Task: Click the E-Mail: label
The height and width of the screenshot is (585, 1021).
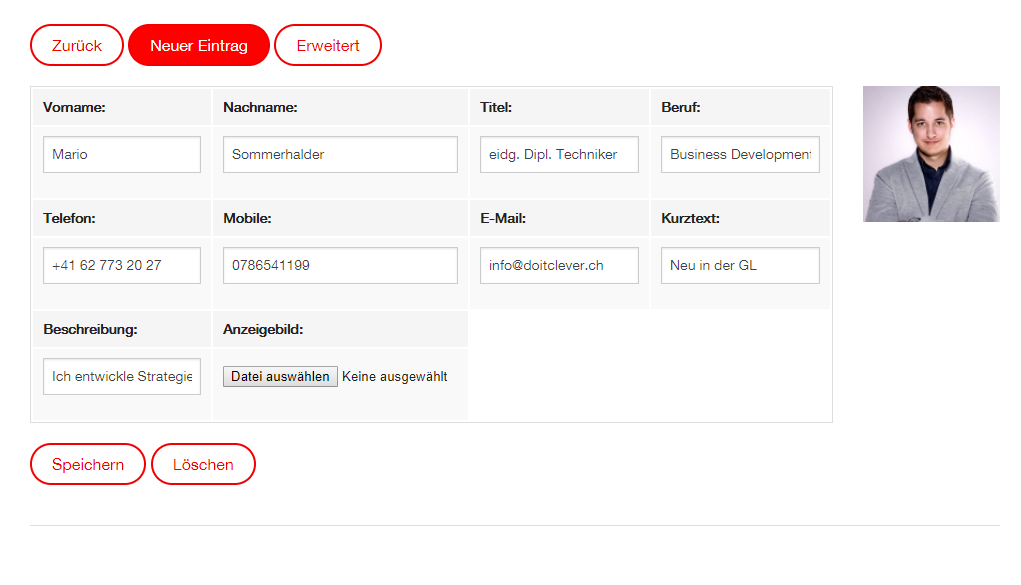Action: (503, 218)
